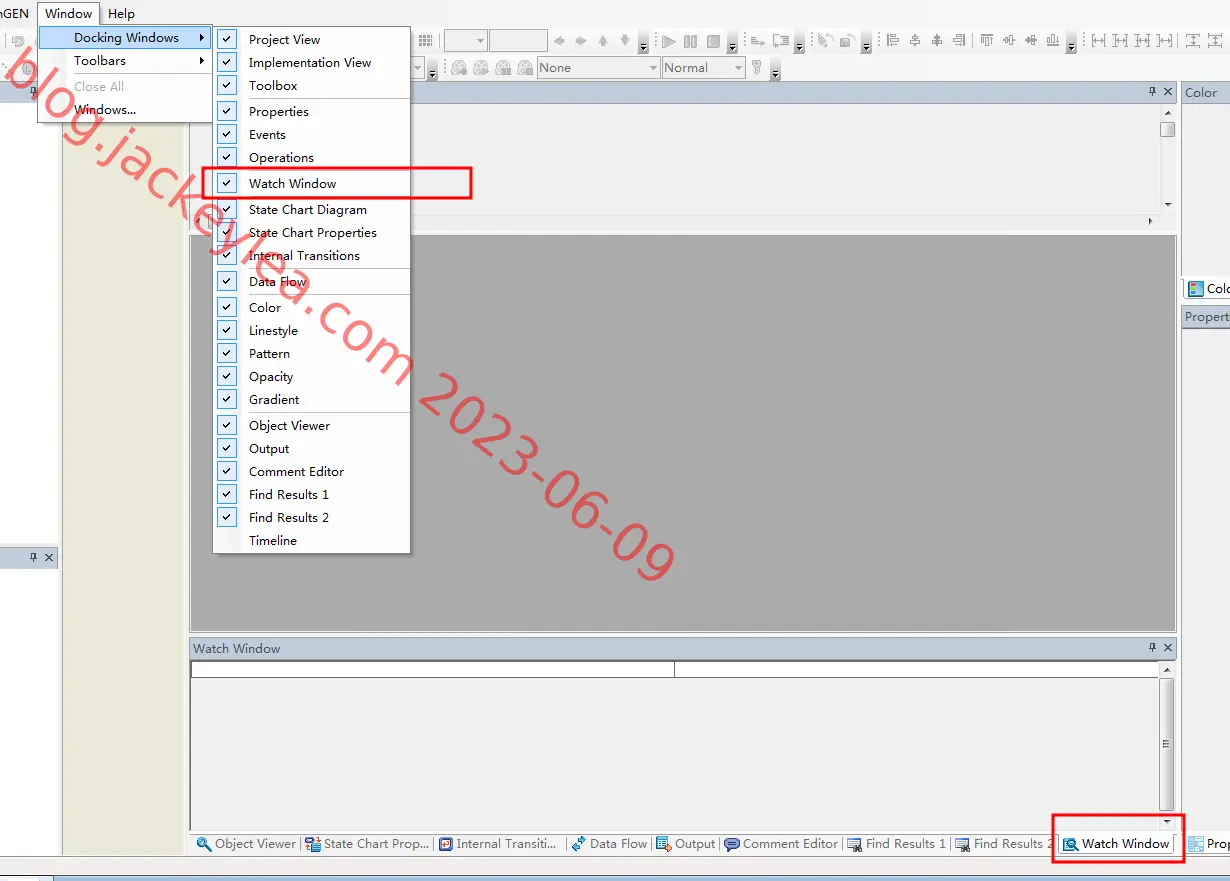Click the Pause simulation toolbar icon
Image resolution: width=1230 pixels, height=881 pixels.
691,41
